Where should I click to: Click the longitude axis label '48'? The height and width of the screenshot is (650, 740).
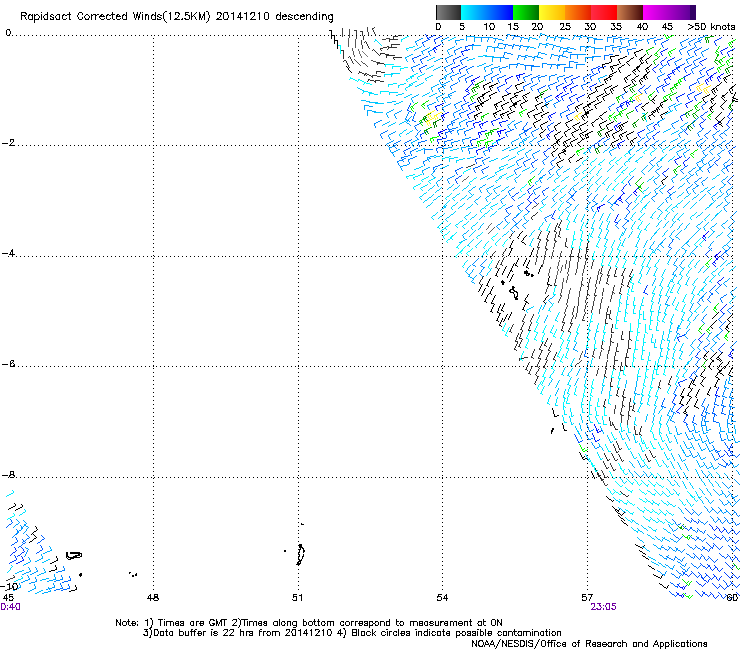click(153, 598)
